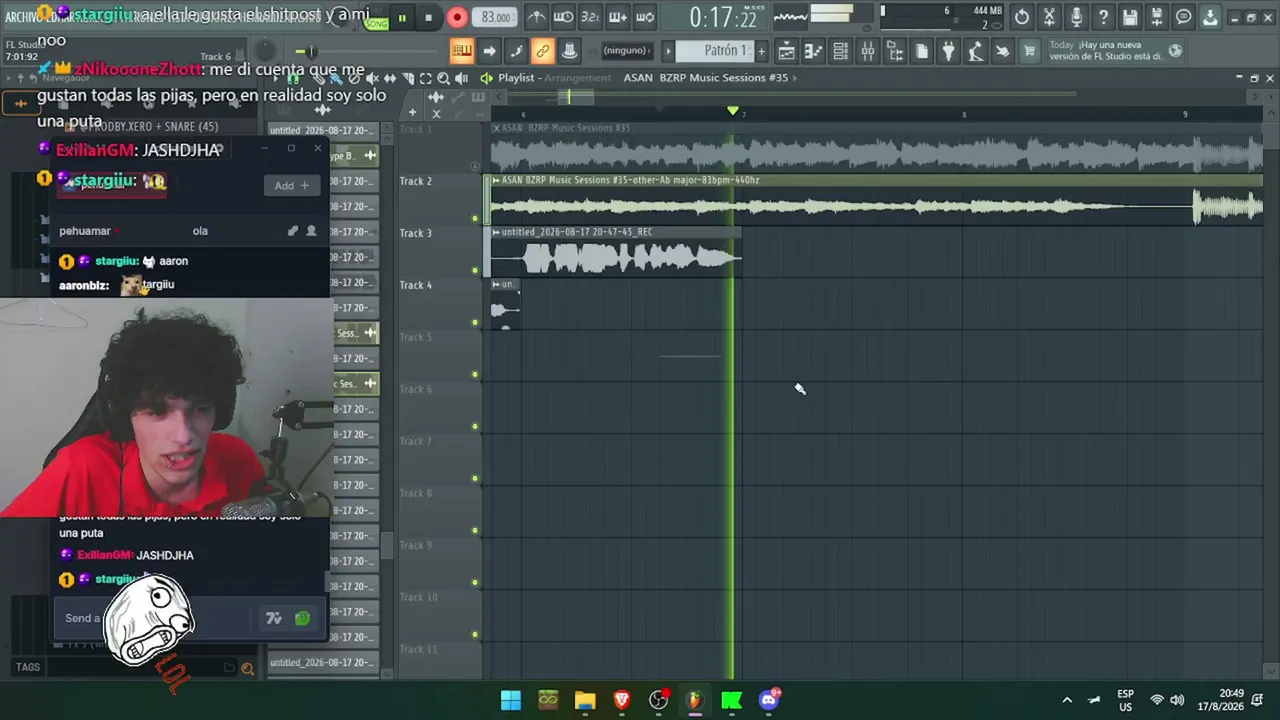Open the chat bubble info icon
1280x720 pixels.
tap(1184, 17)
